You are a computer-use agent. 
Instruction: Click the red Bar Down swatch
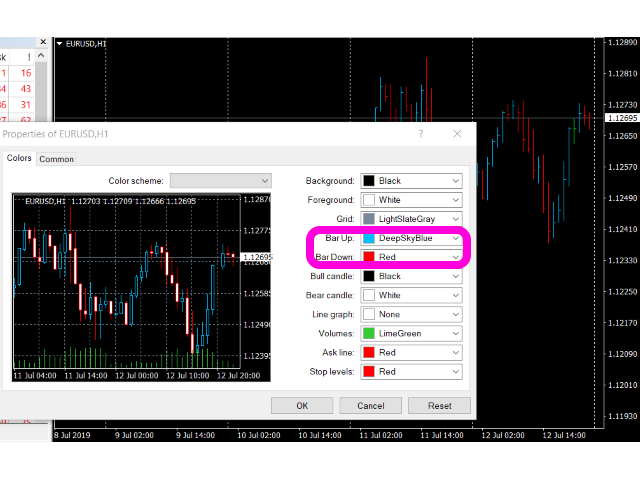click(369, 257)
